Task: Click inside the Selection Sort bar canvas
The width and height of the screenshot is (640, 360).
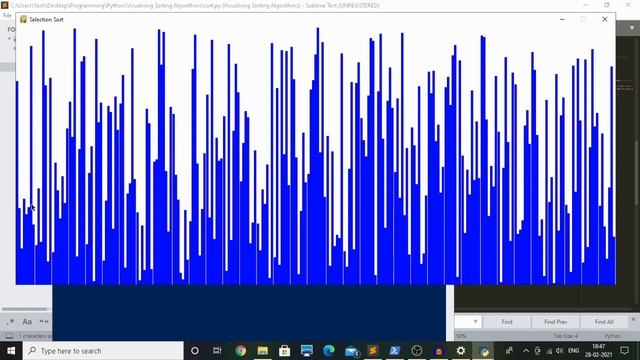Action: coord(316,155)
